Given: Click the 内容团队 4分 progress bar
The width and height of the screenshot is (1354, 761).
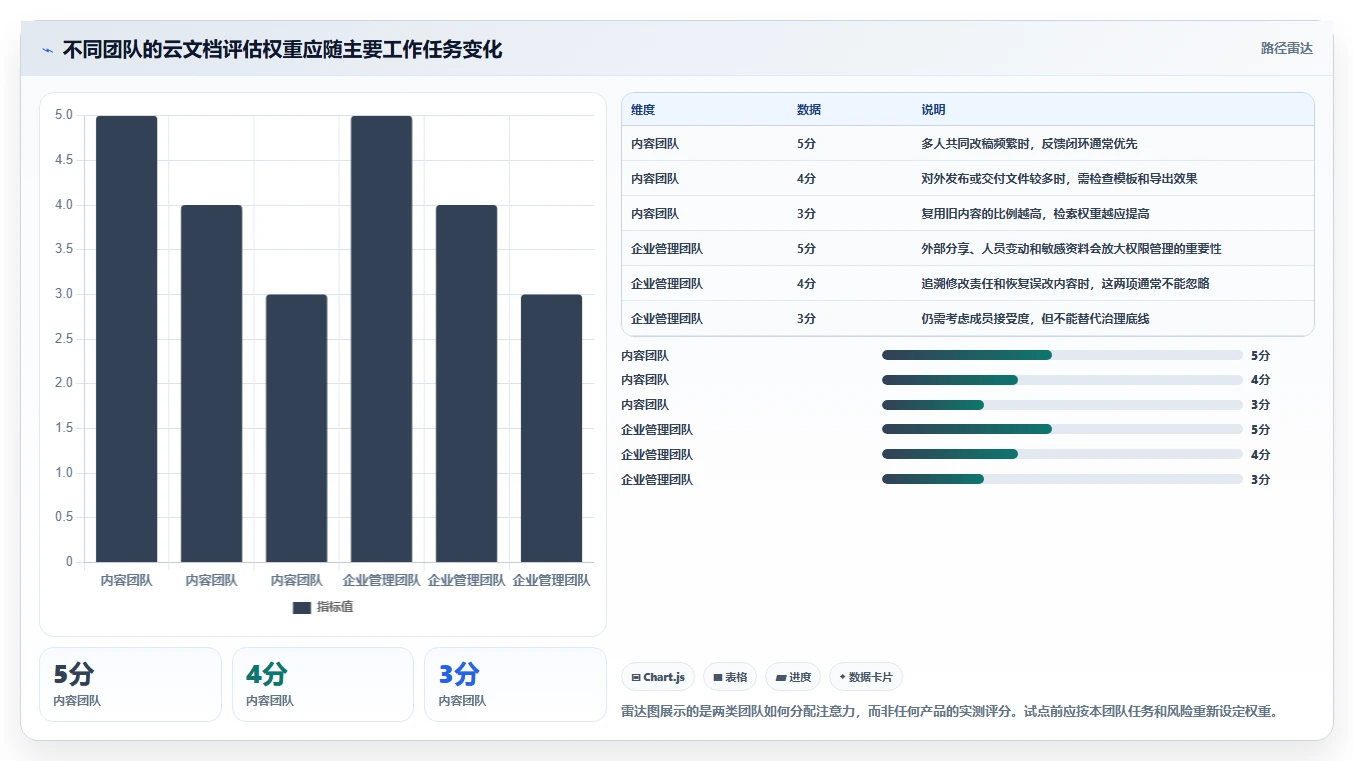Looking at the screenshot, I should pyautogui.click(x=1062, y=380).
